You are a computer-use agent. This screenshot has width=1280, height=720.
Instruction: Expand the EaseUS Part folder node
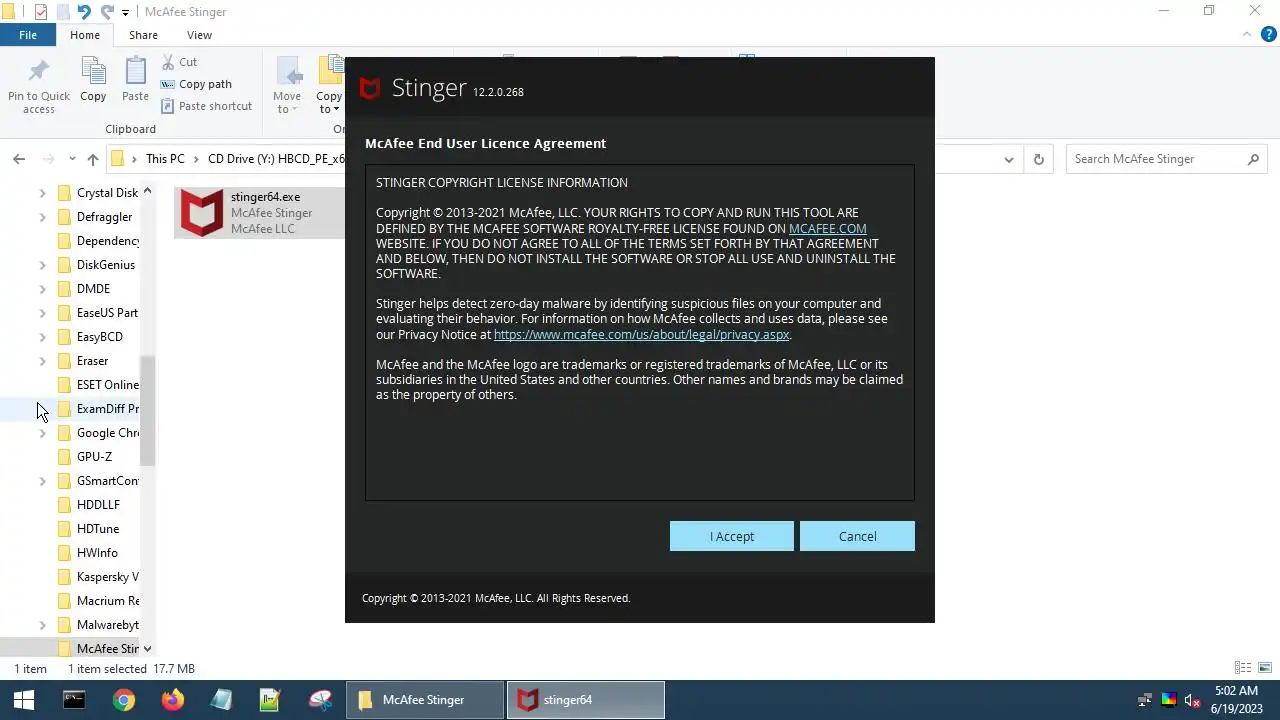pyautogui.click(x=42, y=313)
